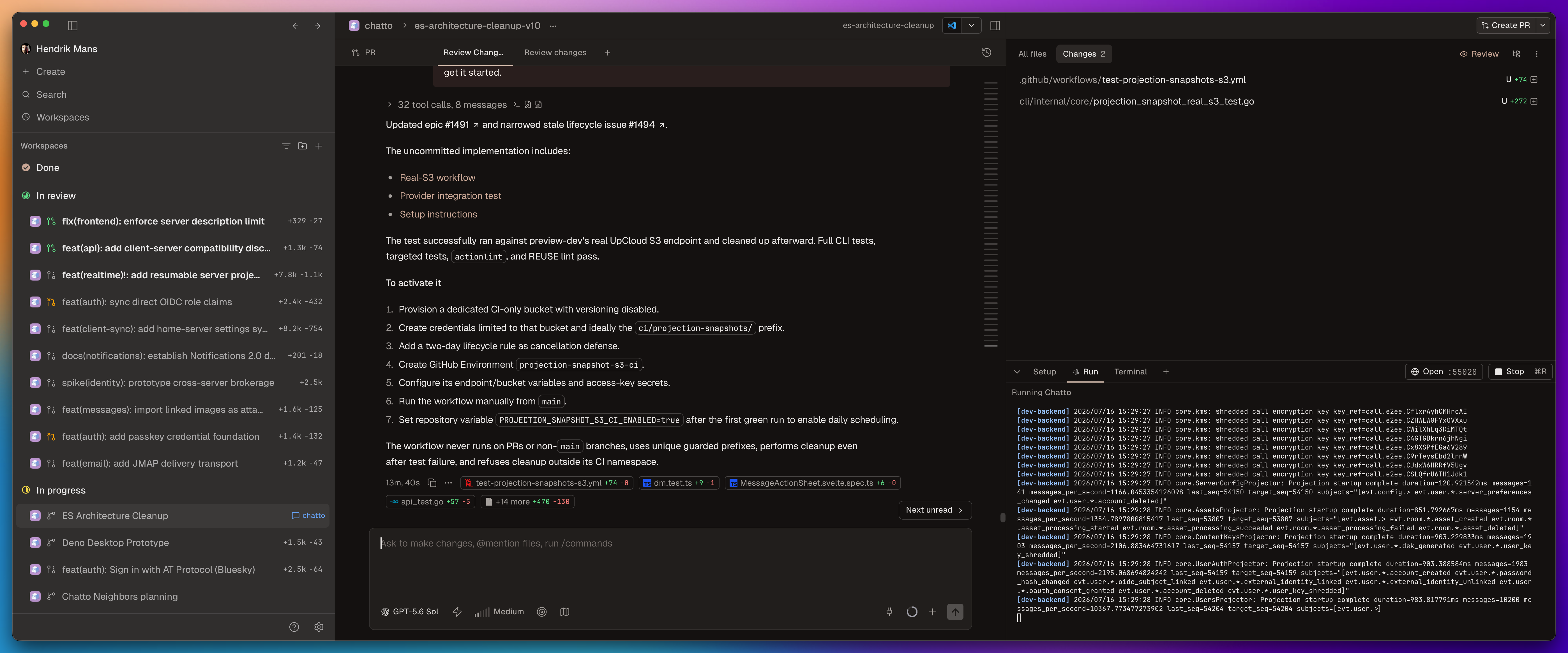This screenshot has height=653, width=1568.
Task: Go back with the left arrow
Action: coord(296,26)
